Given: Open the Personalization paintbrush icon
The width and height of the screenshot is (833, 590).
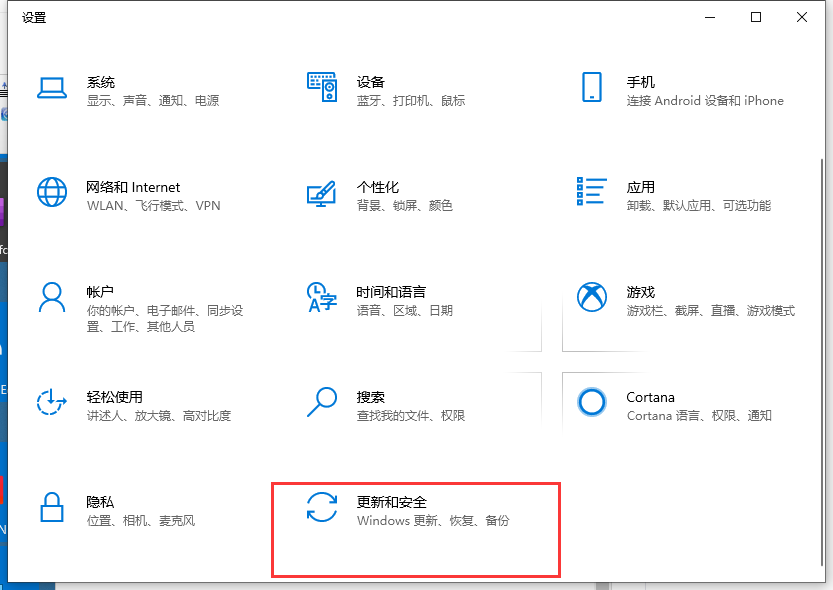Looking at the screenshot, I should [322, 192].
